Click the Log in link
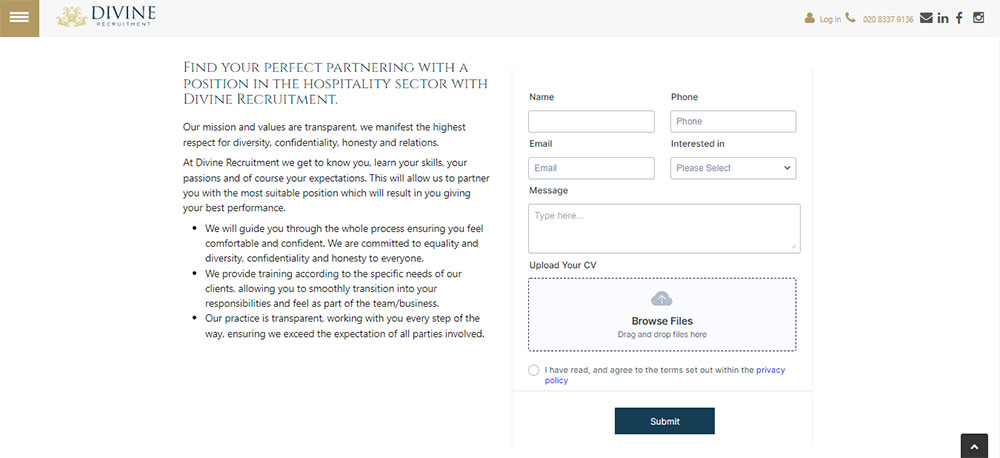 (830, 19)
